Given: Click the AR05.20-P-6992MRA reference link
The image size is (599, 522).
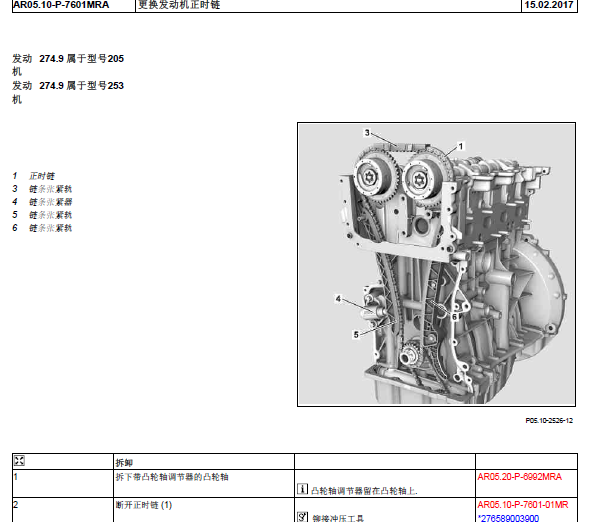Looking at the screenshot, I should pos(520,477).
